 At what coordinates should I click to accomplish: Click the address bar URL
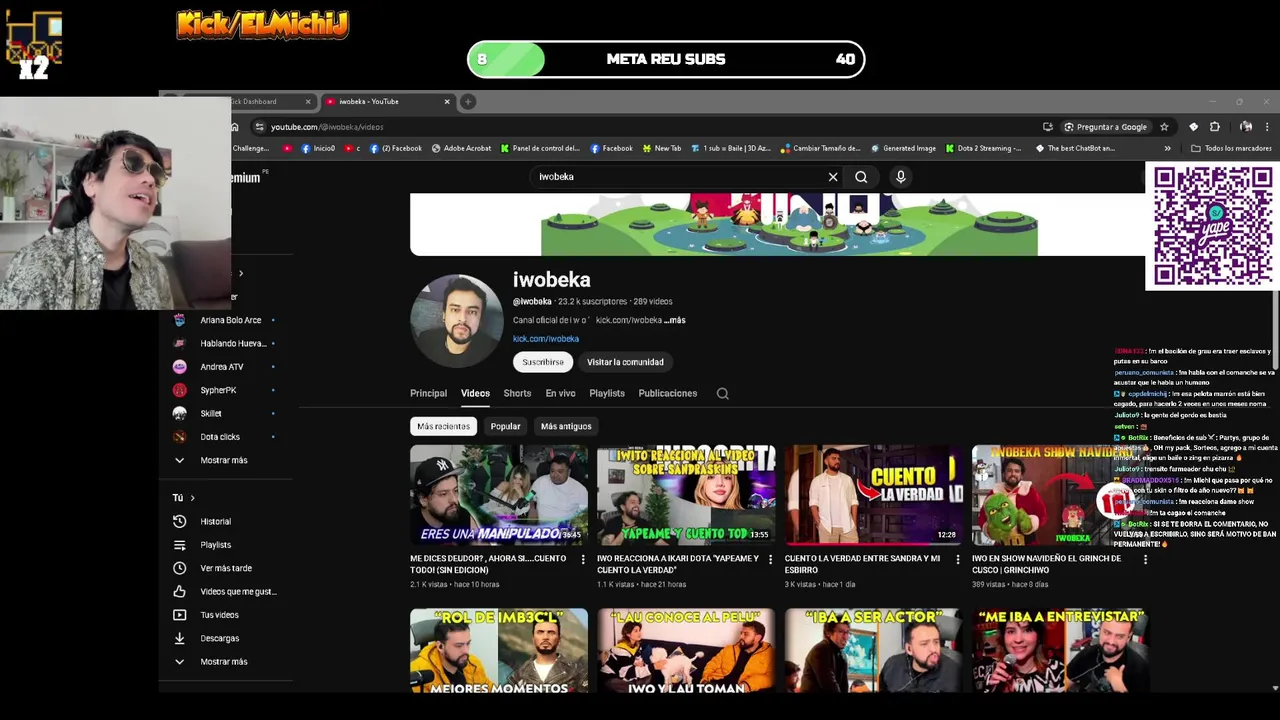click(x=327, y=127)
